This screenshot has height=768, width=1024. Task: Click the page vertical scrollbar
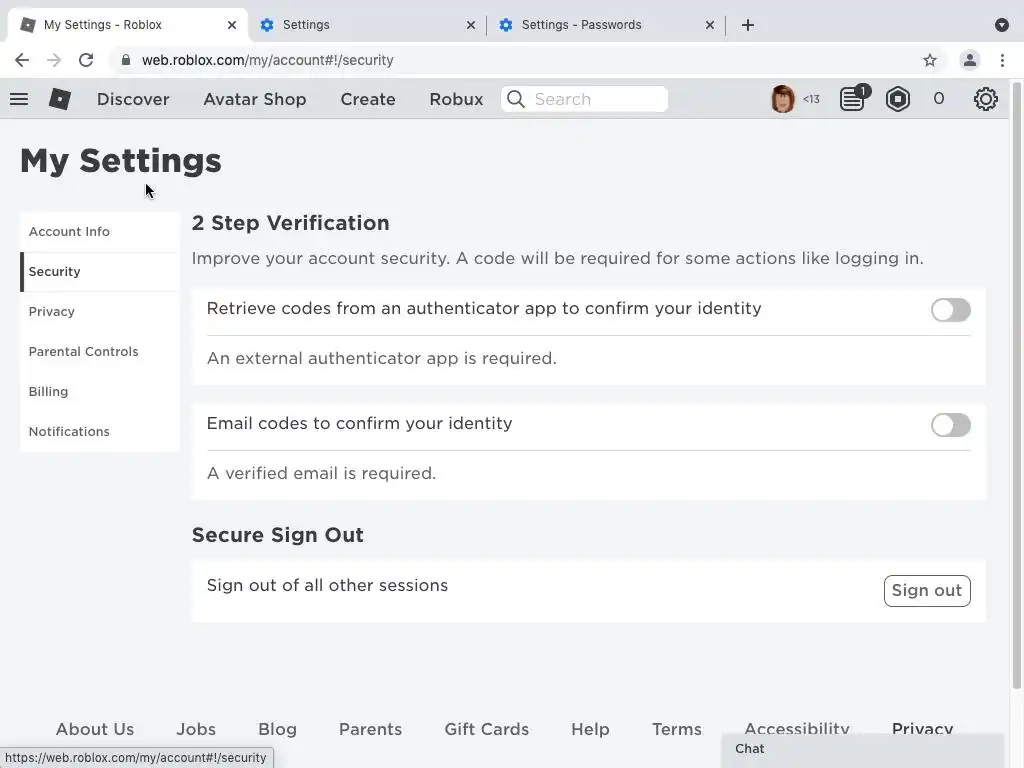(x=1017, y=400)
